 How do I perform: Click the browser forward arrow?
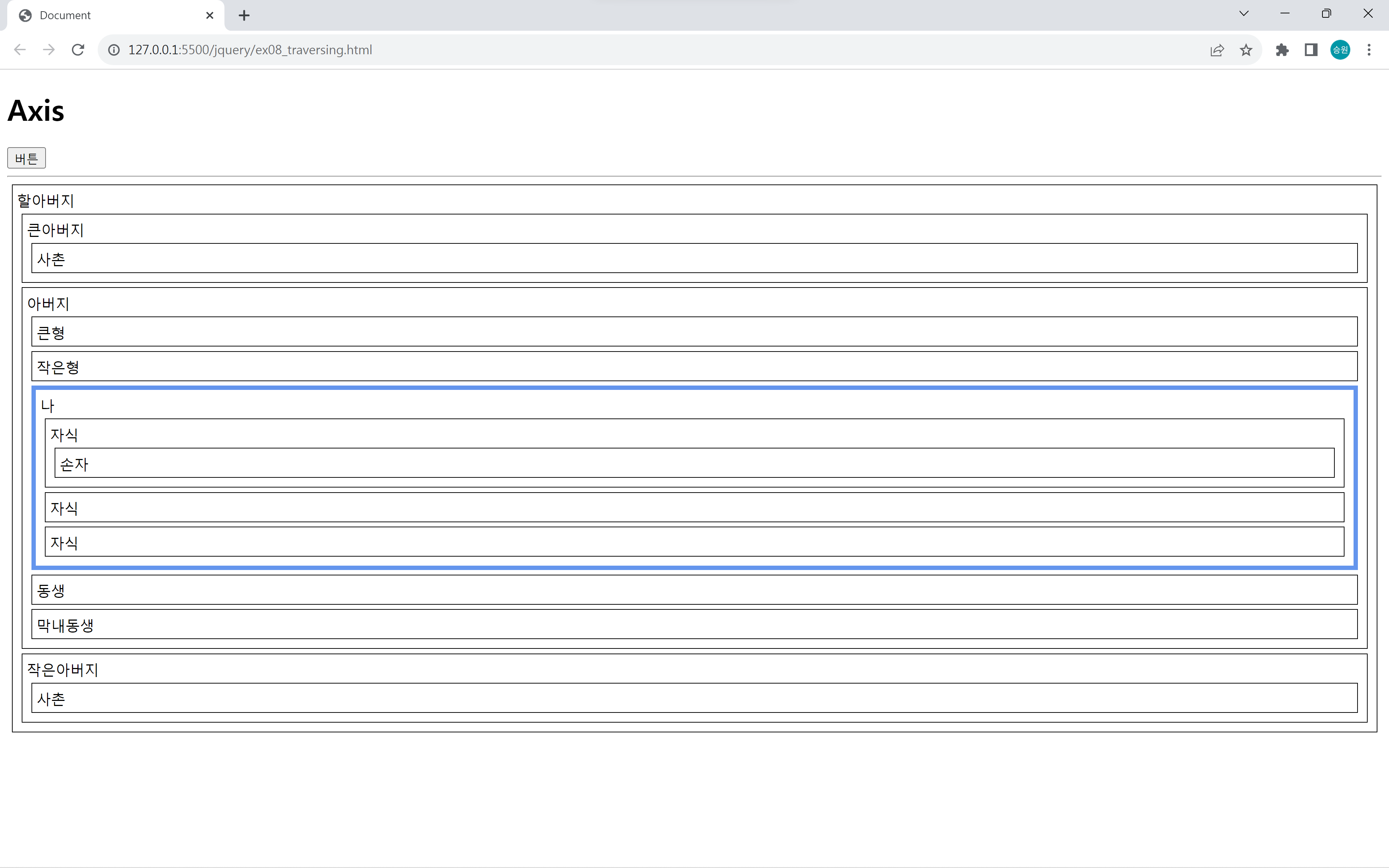click(x=49, y=50)
